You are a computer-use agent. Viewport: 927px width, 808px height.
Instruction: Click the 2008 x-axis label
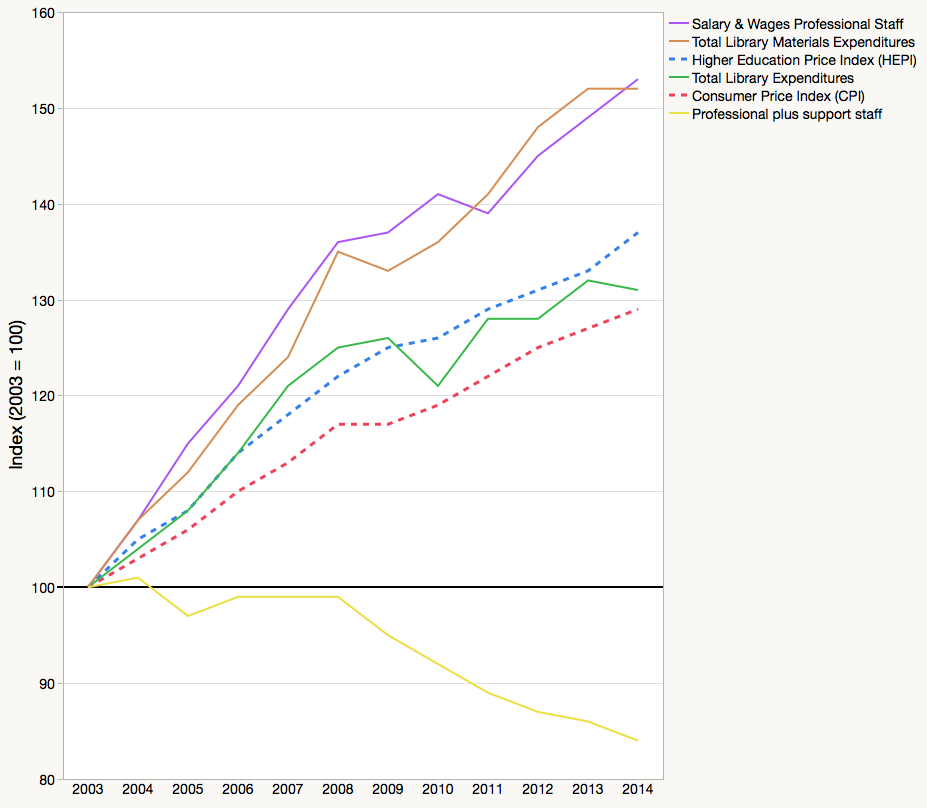pos(337,789)
